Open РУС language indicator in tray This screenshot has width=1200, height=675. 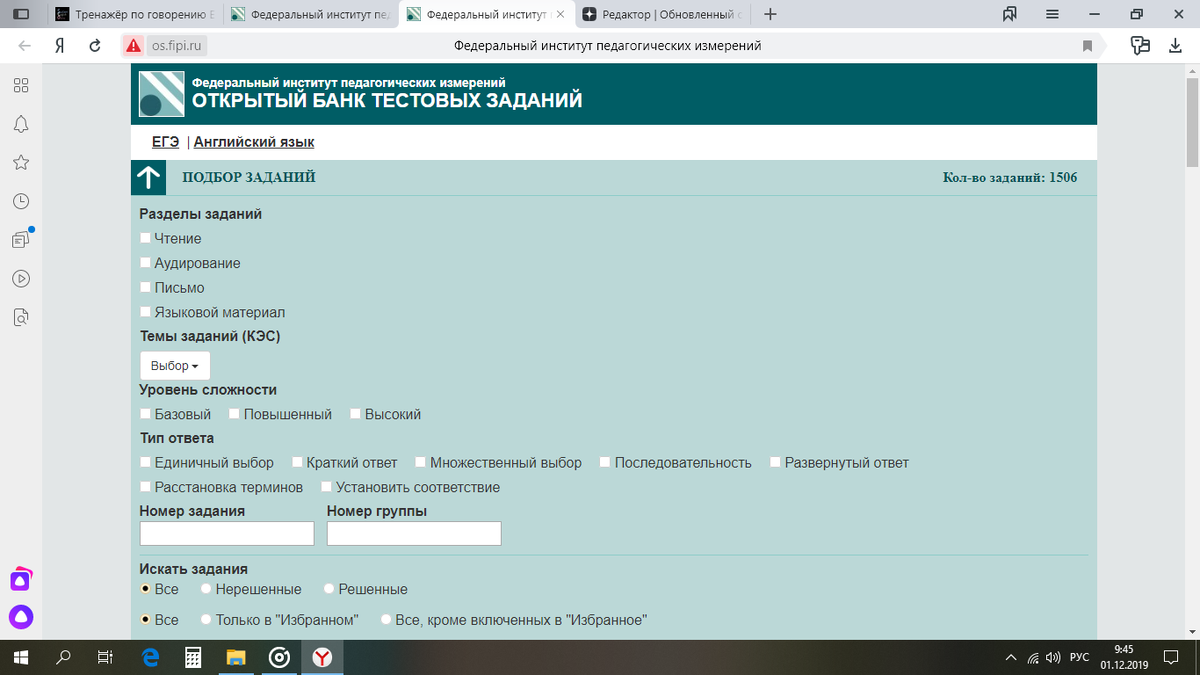point(1079,658)
